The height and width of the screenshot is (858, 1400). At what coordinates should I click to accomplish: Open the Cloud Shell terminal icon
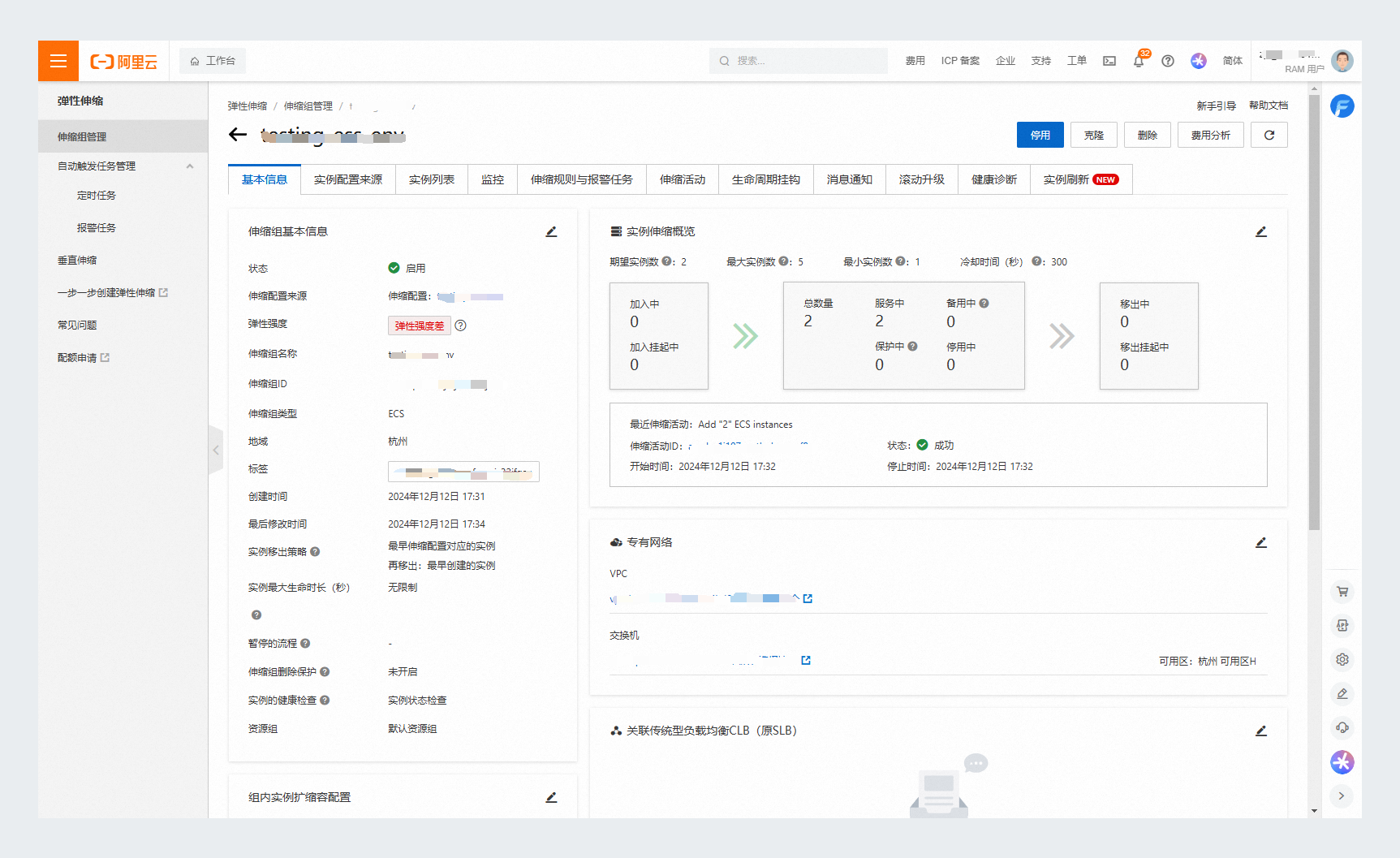1109,61
